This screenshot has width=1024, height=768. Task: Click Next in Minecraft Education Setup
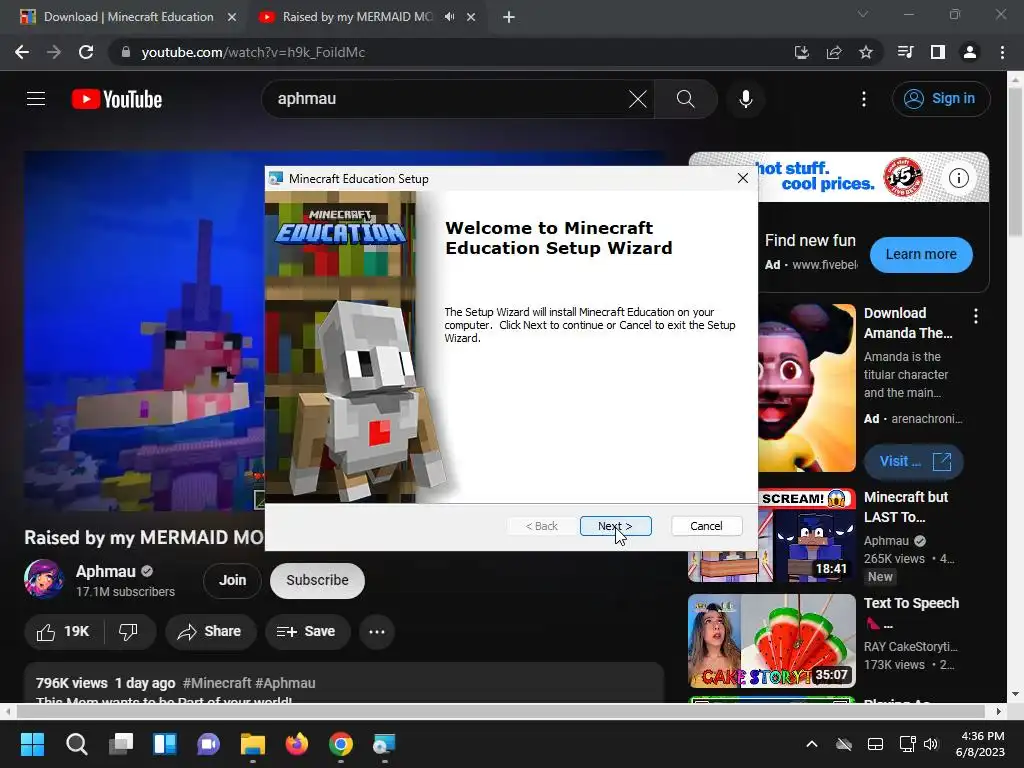click(x=615, y=526)
